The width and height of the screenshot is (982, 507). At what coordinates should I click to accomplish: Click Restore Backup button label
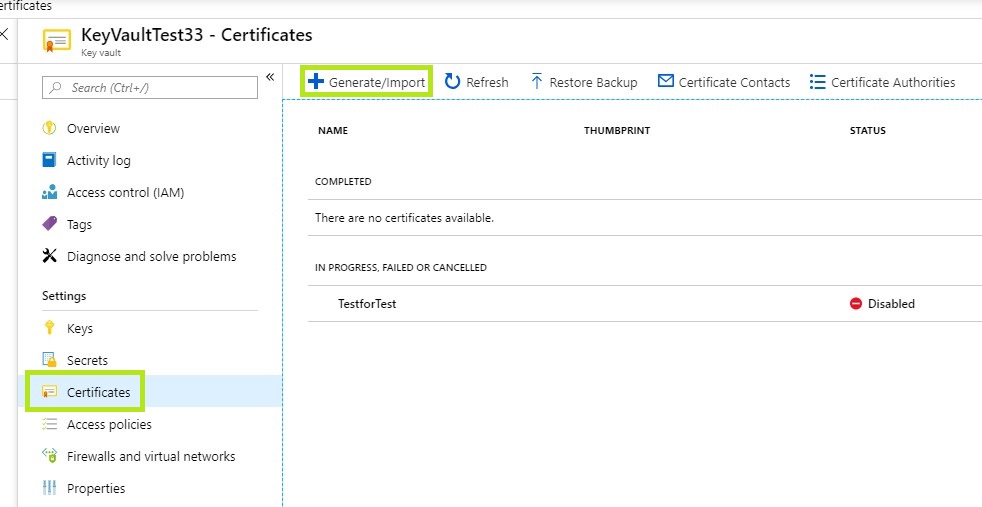594,83
